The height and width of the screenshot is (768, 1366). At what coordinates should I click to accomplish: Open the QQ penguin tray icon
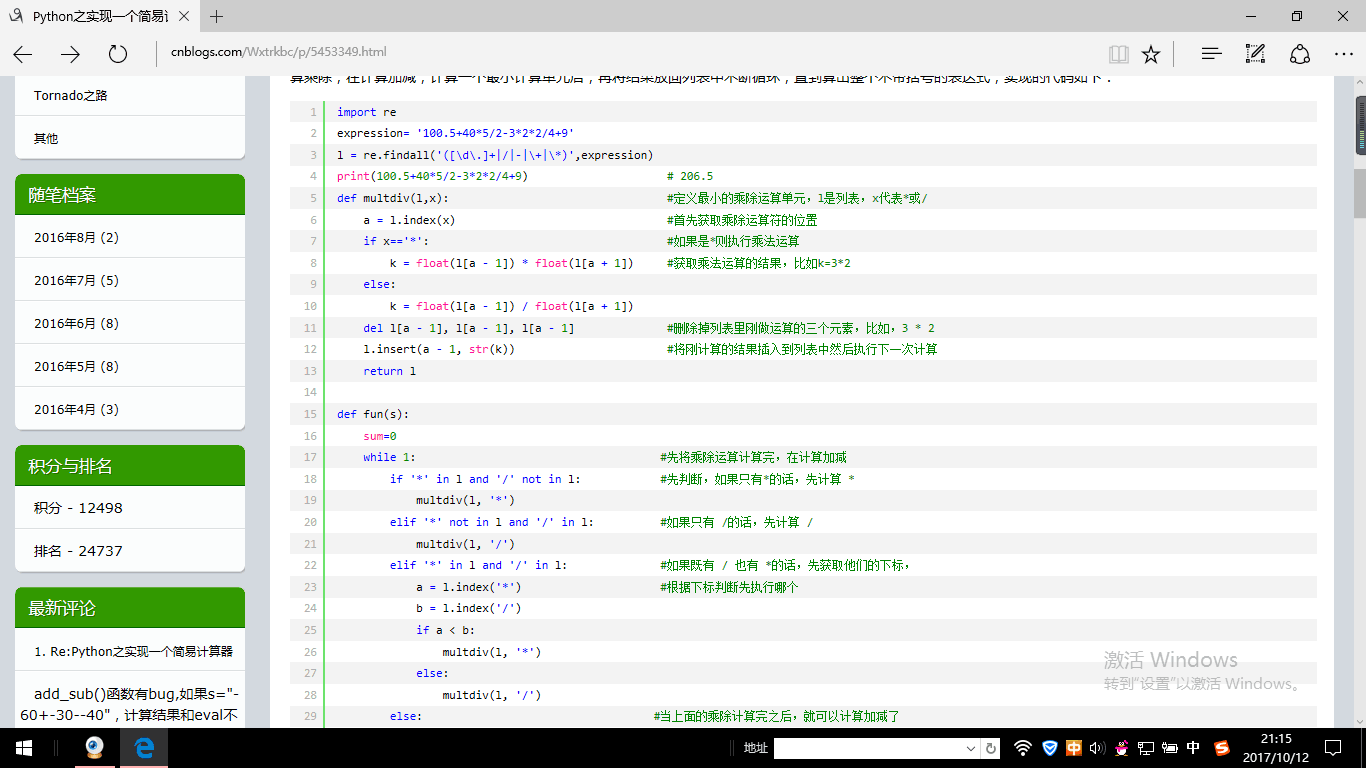(x=1122, y=748)
